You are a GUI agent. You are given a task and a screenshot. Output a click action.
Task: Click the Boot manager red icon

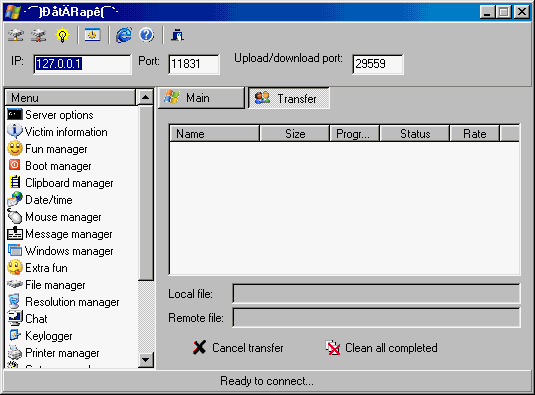click(14, 165)
